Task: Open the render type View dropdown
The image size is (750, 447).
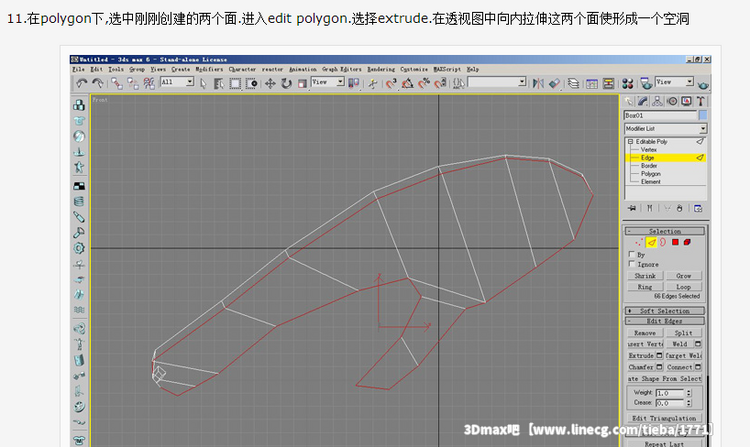Action: tap(674, 82)
